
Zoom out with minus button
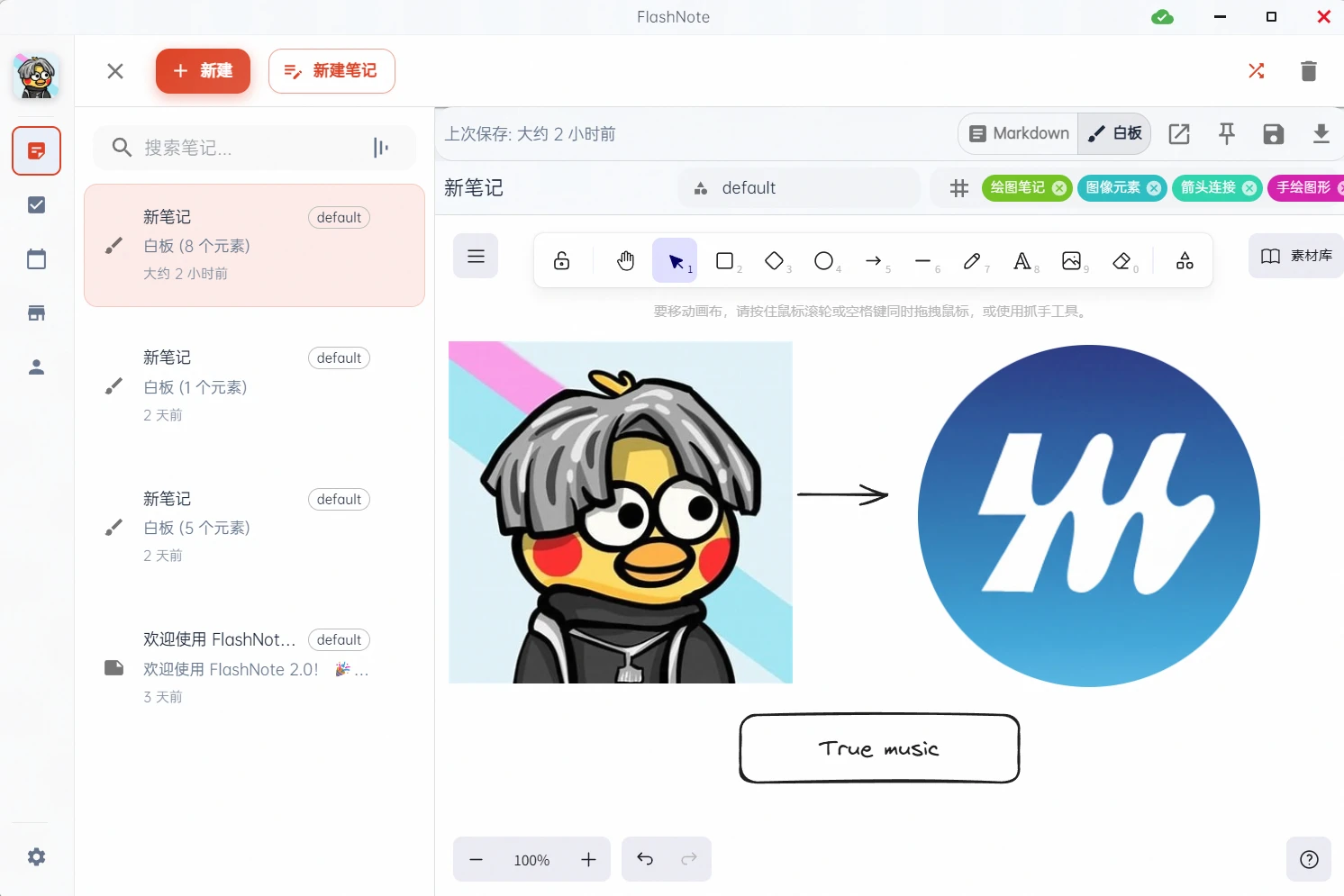tap(477, 860)
